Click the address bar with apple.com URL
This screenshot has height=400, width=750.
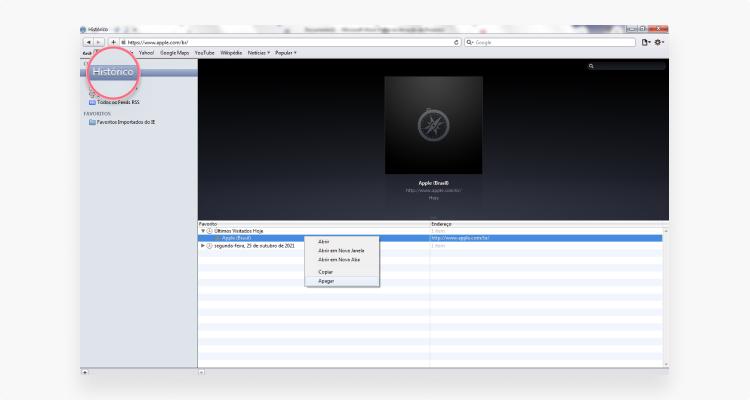(290, 43)
